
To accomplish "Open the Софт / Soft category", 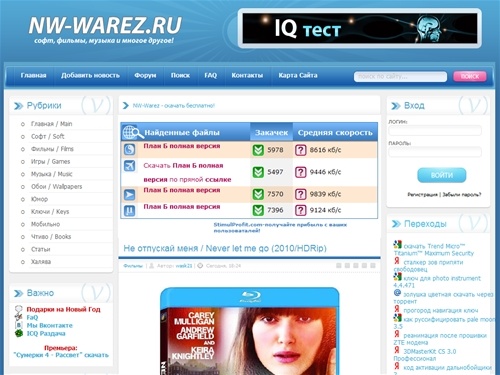I will pyautogui.click(x=47, y=136).
